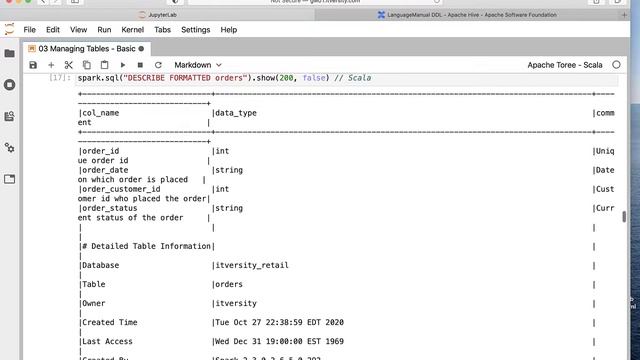
Task: Click the order_customer_id column name
Action: [x=121, y=189]
